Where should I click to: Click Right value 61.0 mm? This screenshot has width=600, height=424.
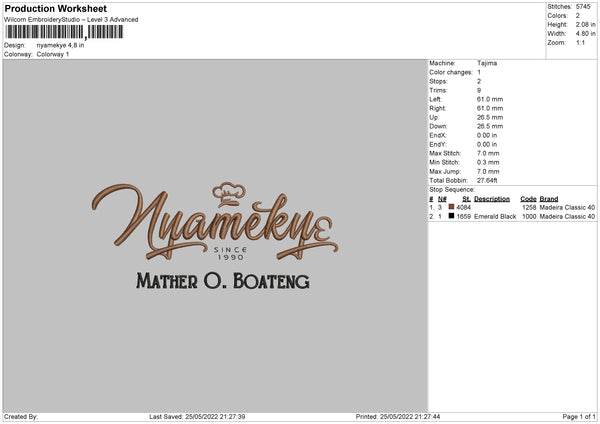[x=490, y=108]
